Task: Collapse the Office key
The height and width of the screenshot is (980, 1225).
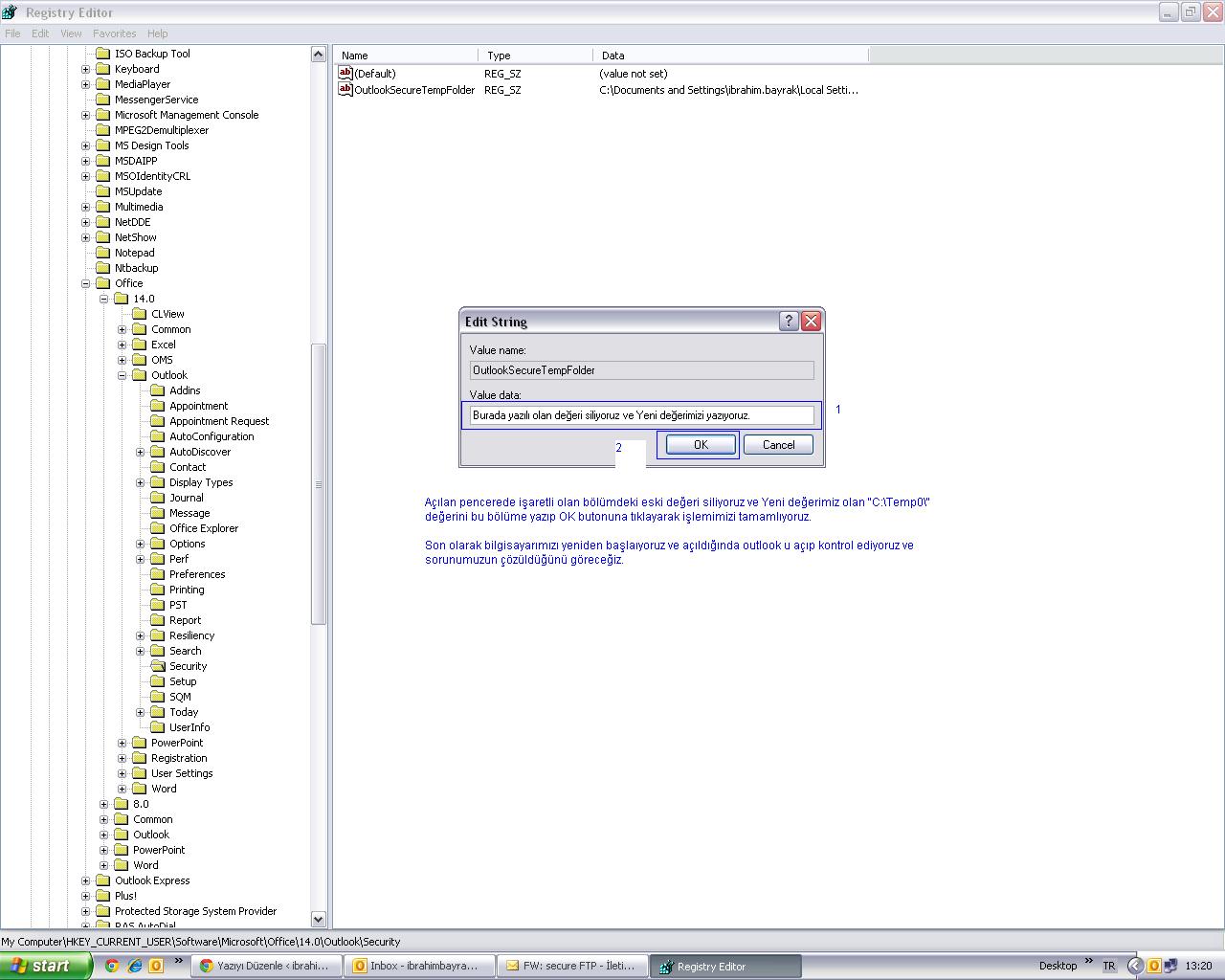Action: pyautogui.click(x=85, y=283)
